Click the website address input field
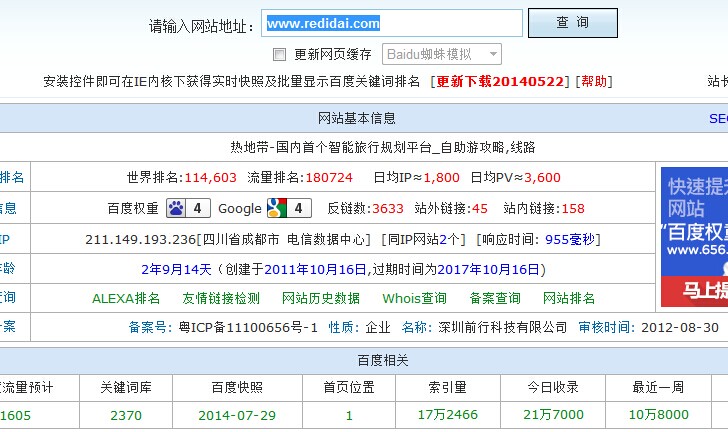 tap(391, 23)
